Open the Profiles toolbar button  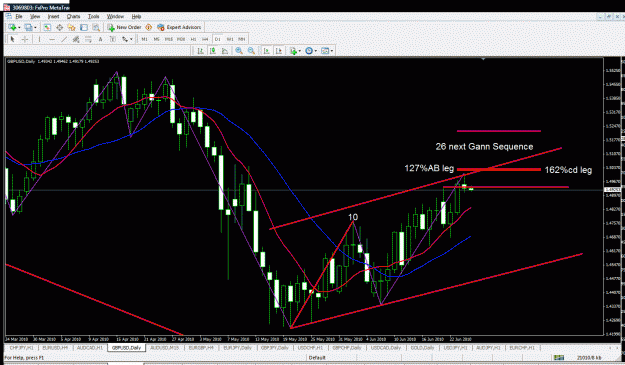pyautogui.click(x=28, y=27)
